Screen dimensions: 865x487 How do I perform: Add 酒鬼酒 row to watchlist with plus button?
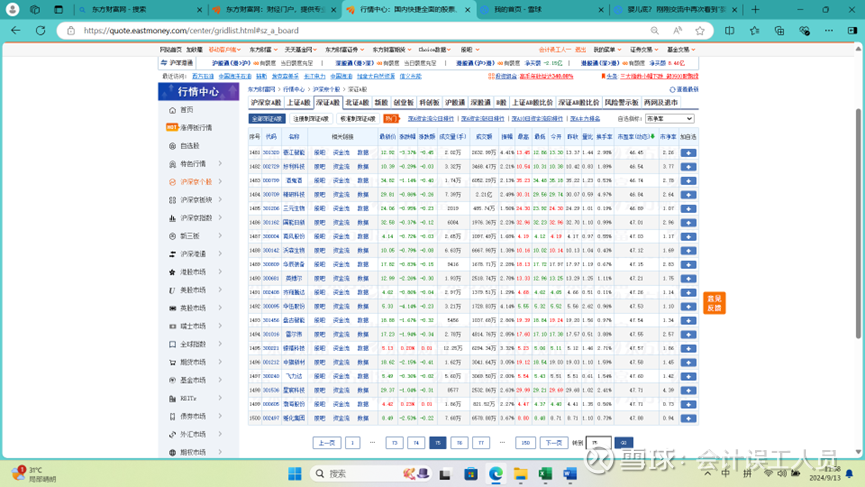688,180
